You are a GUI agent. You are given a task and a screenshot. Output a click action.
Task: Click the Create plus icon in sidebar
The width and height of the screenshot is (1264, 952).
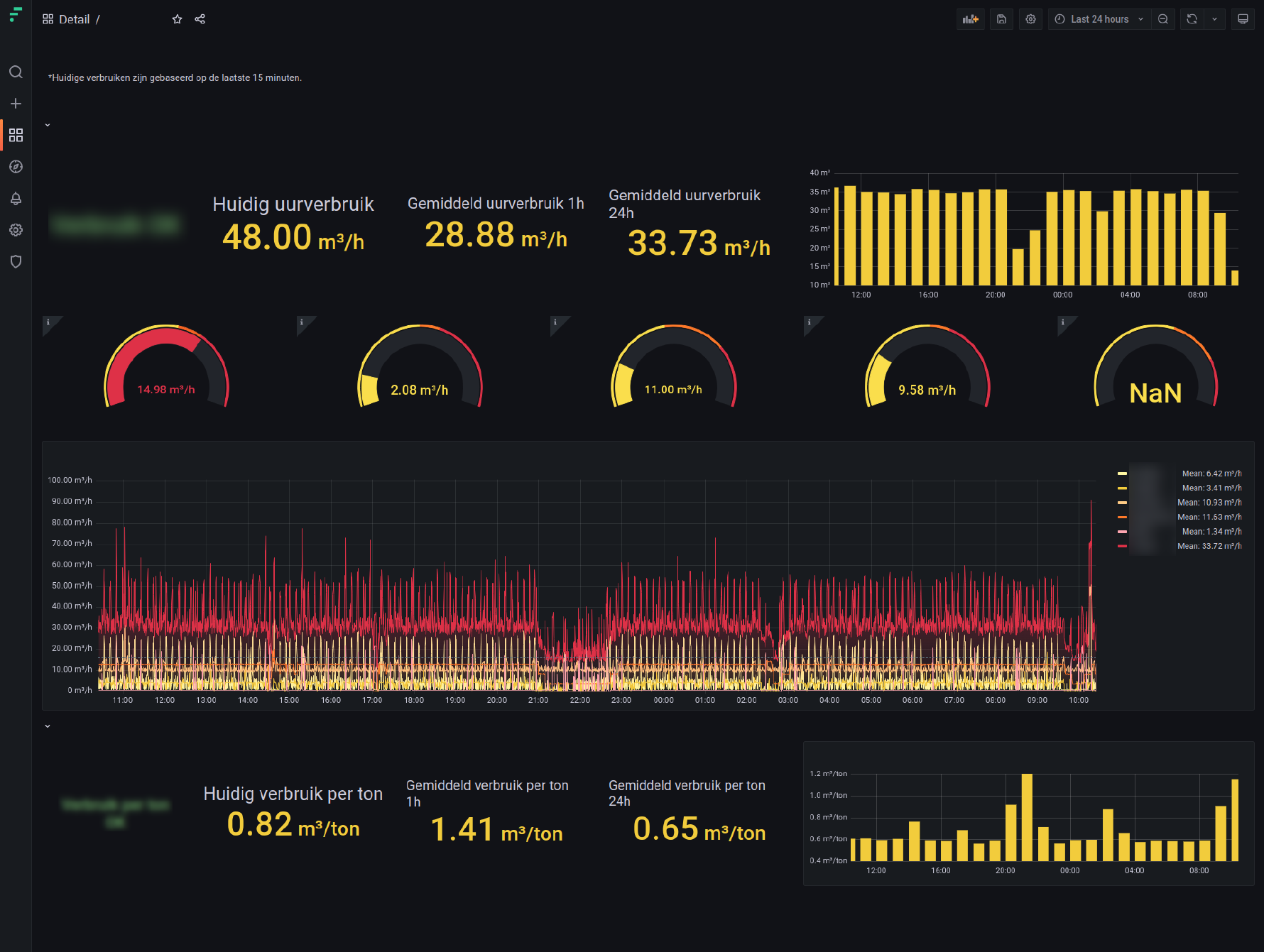point(16,104)
